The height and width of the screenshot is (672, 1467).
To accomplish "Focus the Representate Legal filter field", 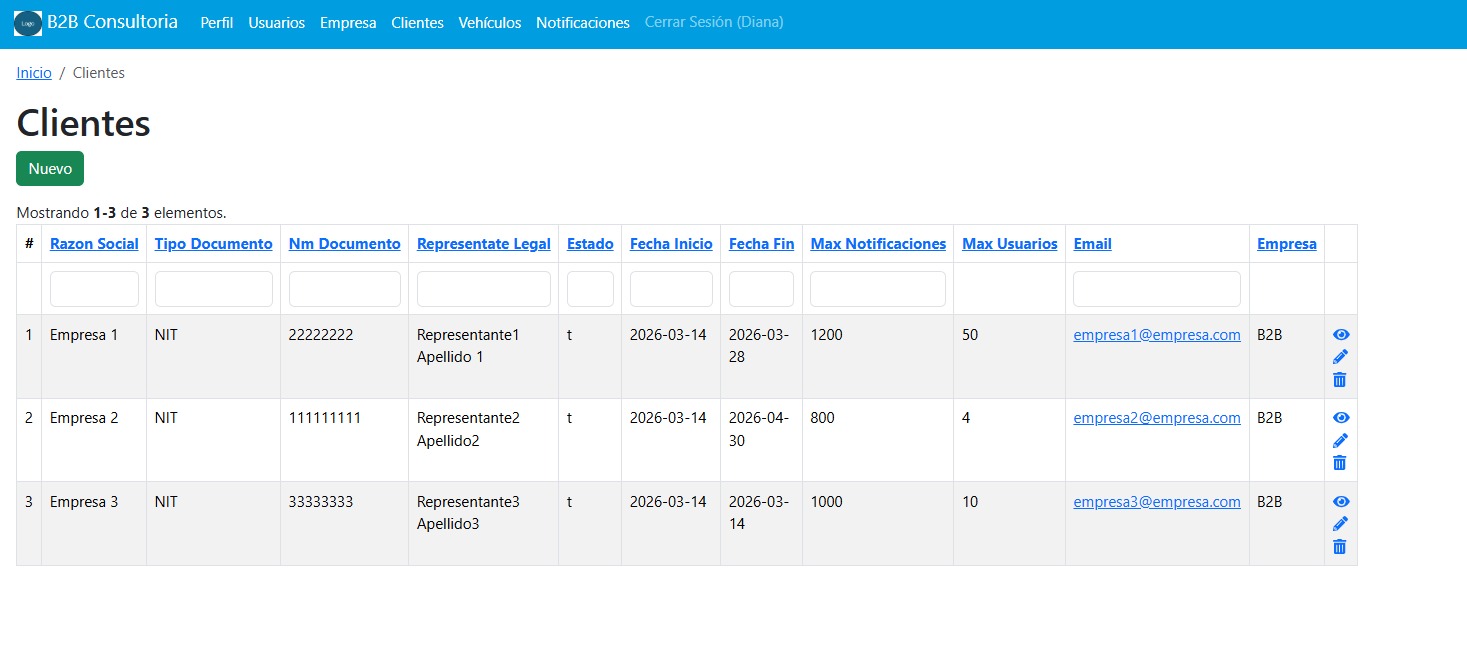I will (484, 289).
